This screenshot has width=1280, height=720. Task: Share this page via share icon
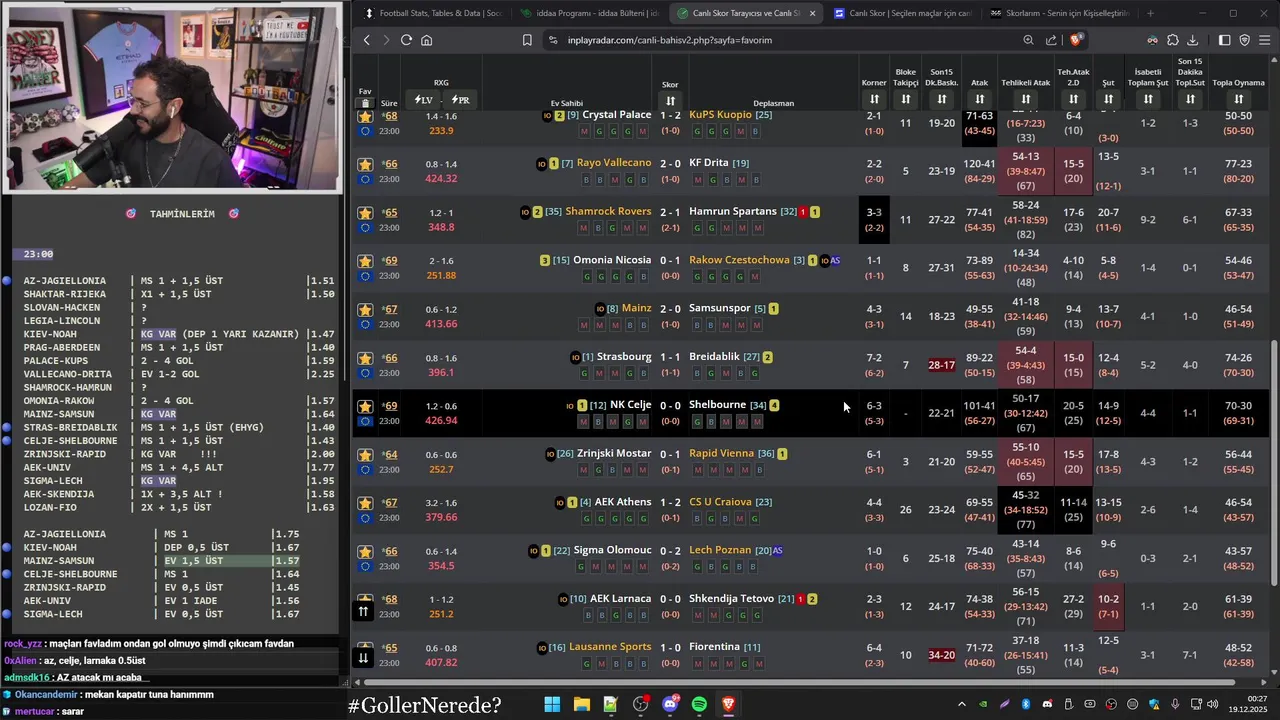pyautogui.click(x=1051, y=40)
